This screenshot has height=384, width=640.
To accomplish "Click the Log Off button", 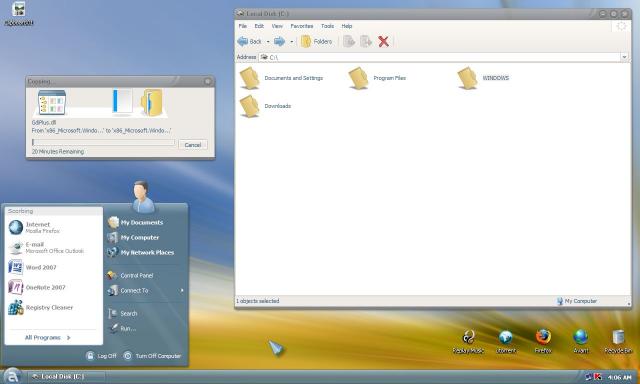I will [101, 356].
